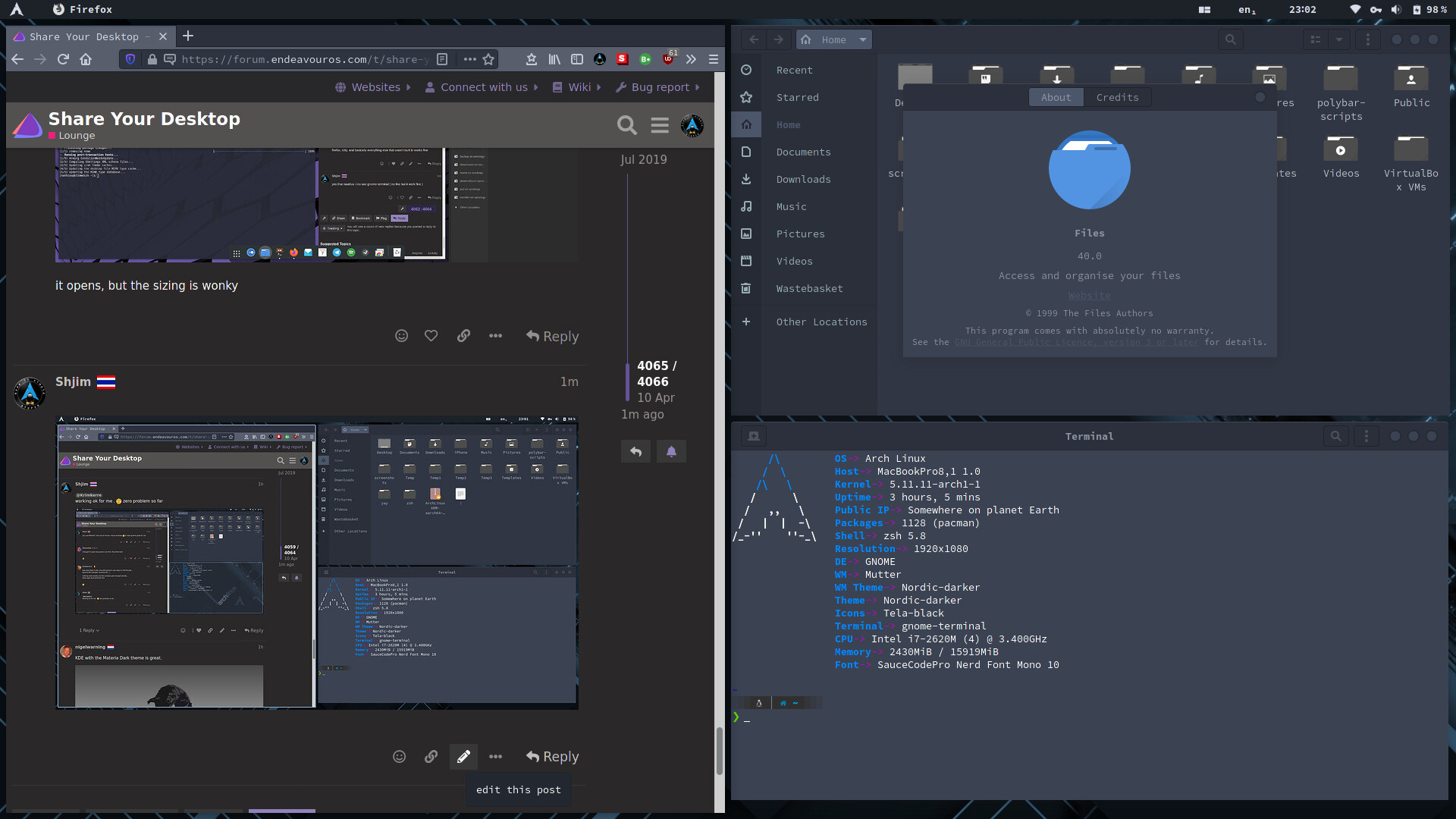
Task: Like the wonky sizing post with the heart
Action: (431, 336)
